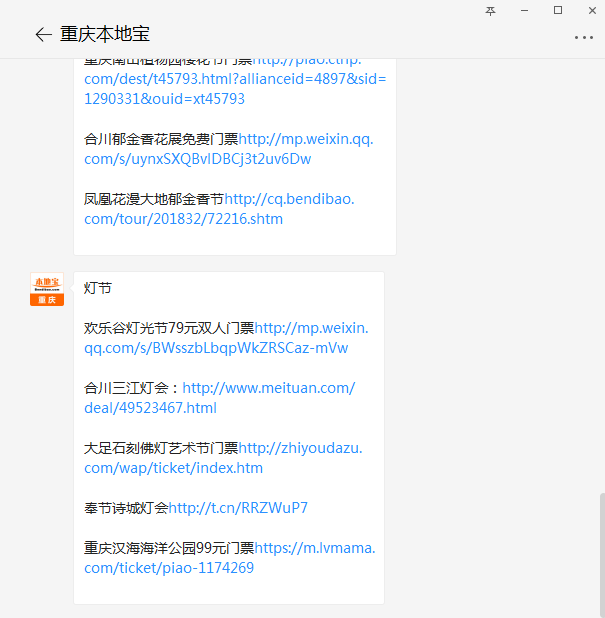This screenshot has height=618, width=605.
Task: Open the three-dots more options menu
Action: pyautogui.click(x=583, y=37)
